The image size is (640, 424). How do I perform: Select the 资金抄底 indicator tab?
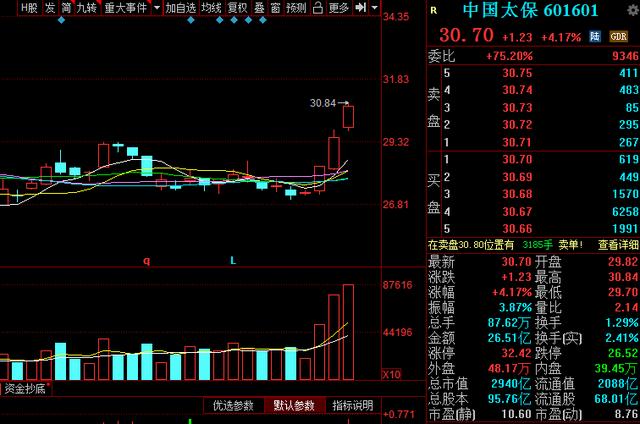[25, 388]
